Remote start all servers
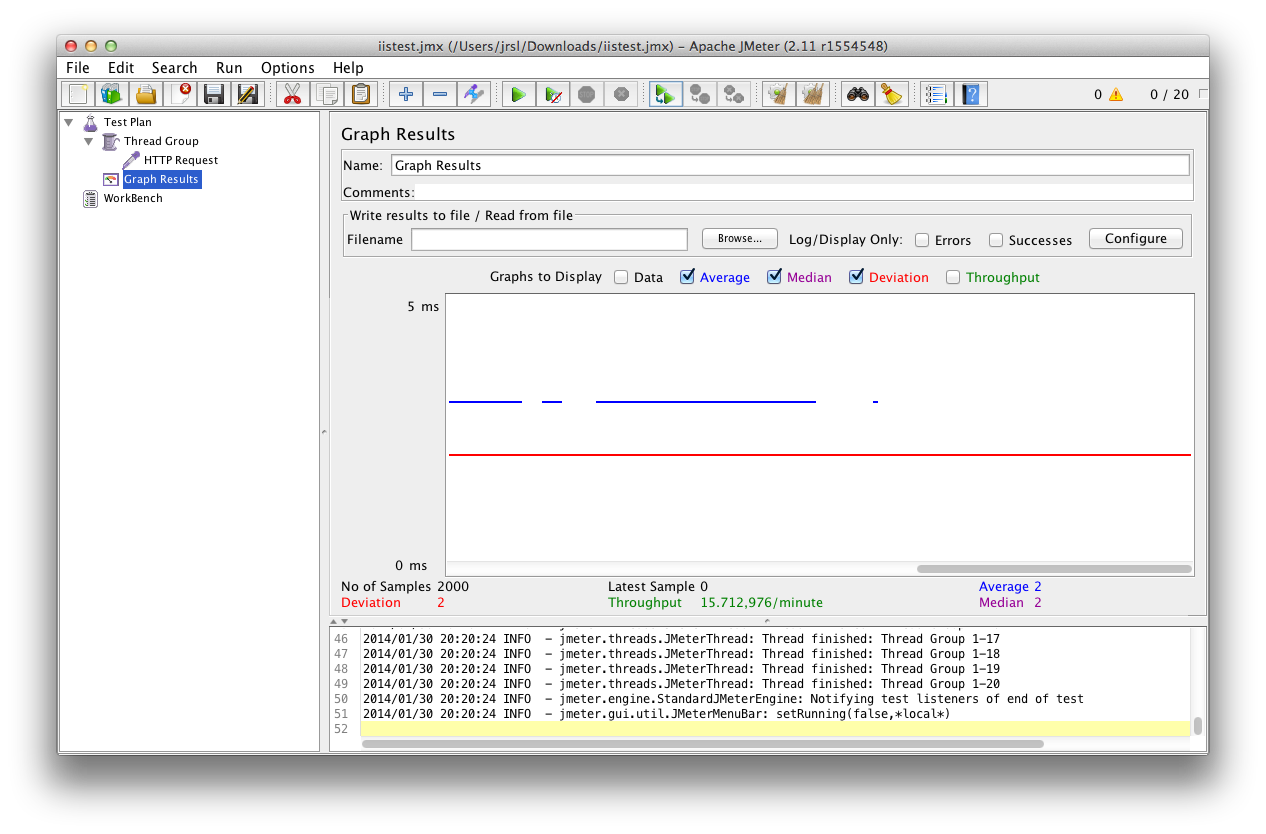 click(665, 93)
